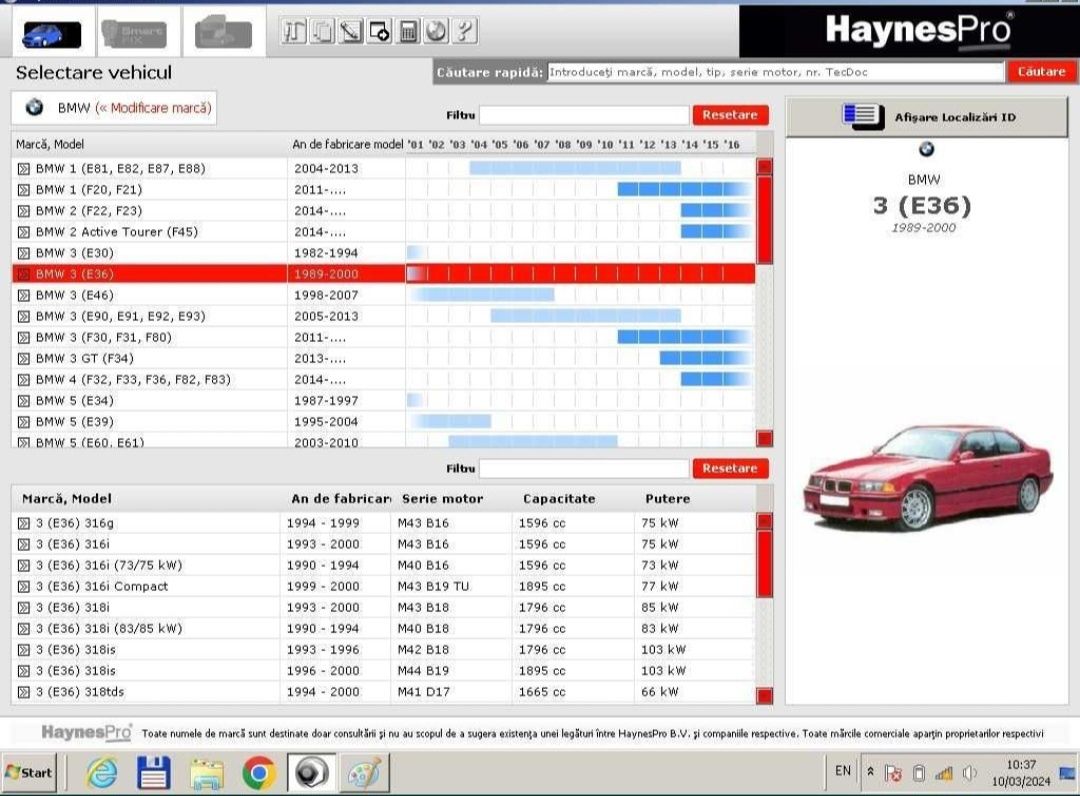Image resolution: width=1080 pixels, height=796 pixels.
Task: Click the Putere column header
Action: tap(667, 499)
